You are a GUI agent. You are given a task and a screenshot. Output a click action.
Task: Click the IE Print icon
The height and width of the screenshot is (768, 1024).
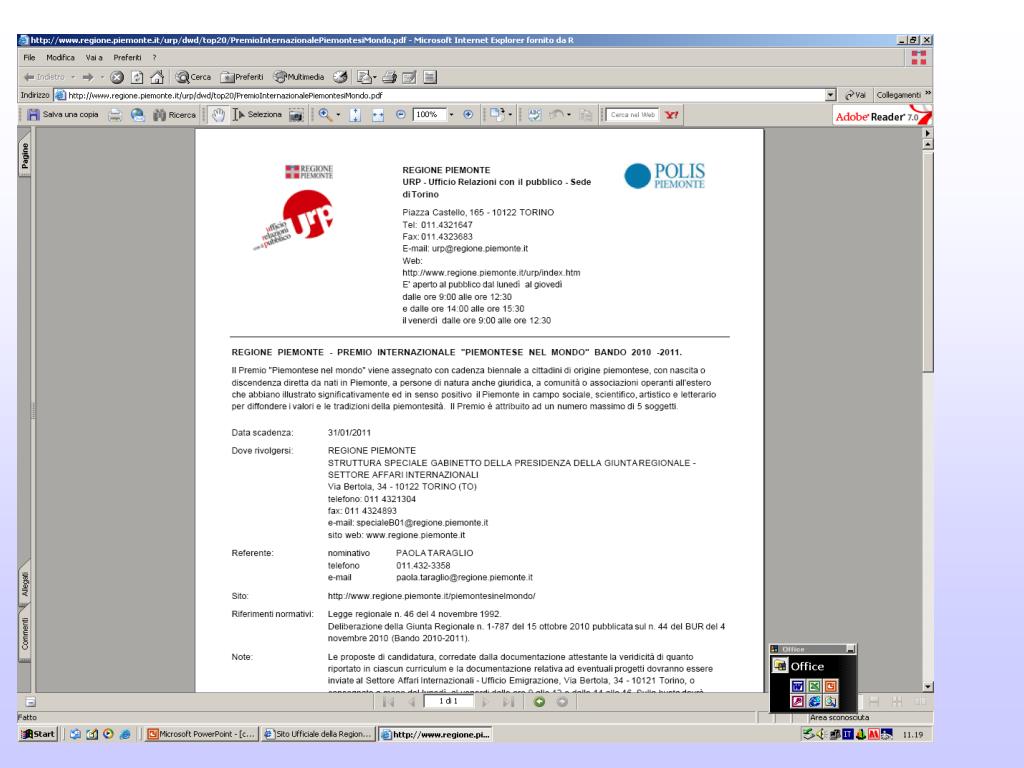coord(390,77)
